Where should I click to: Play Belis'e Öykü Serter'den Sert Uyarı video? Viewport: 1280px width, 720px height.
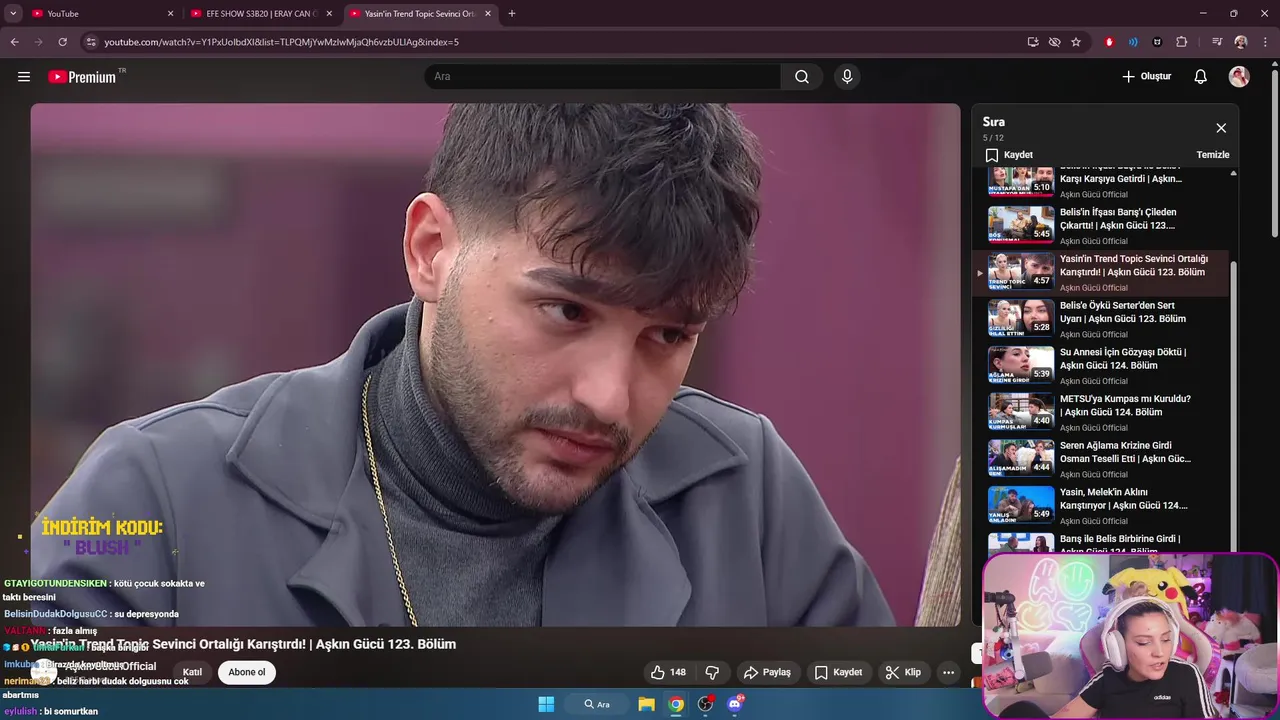pos(1103,319)
